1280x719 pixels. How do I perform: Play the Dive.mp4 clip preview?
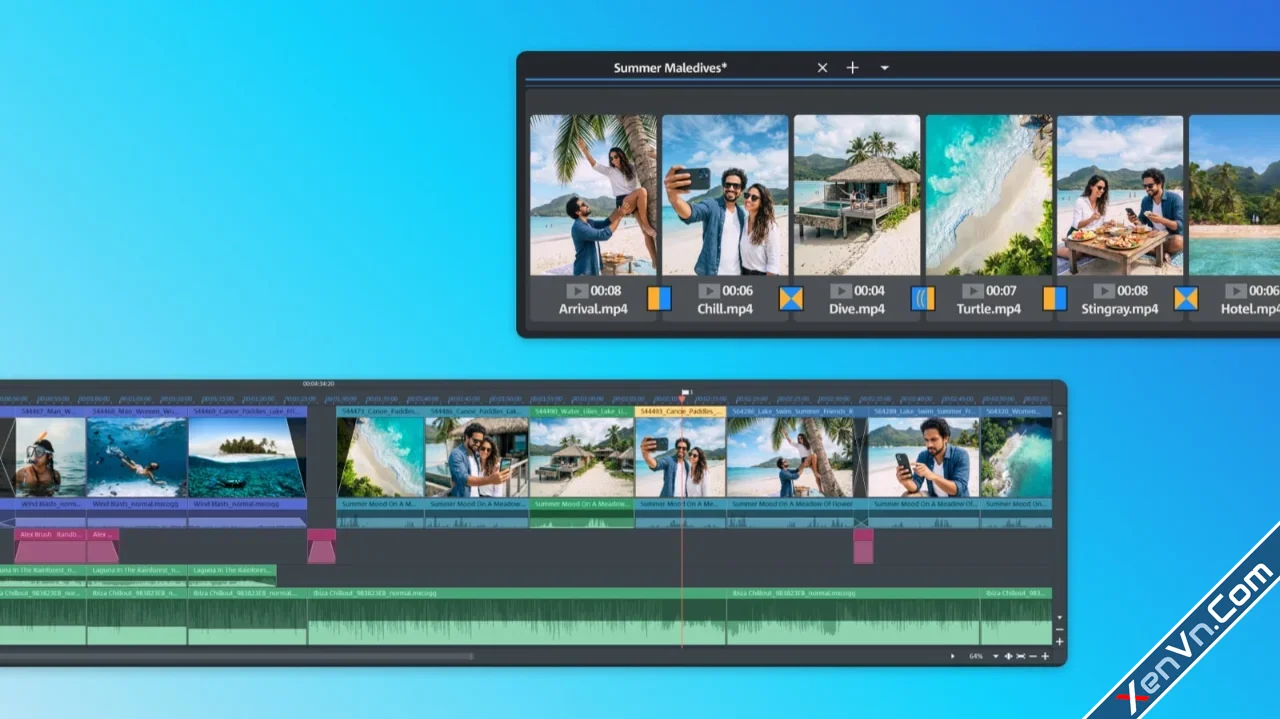[x=840, y=291]
